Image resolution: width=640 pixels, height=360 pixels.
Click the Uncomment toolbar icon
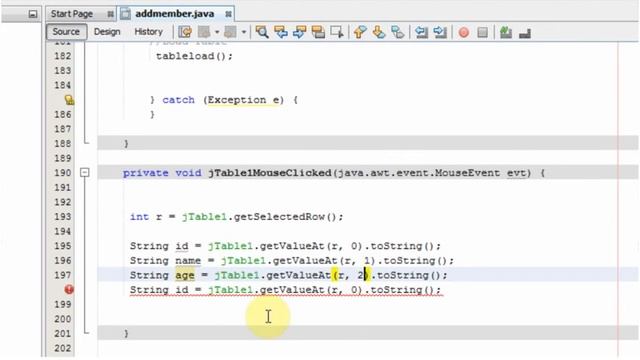click(x=525, y=33)
